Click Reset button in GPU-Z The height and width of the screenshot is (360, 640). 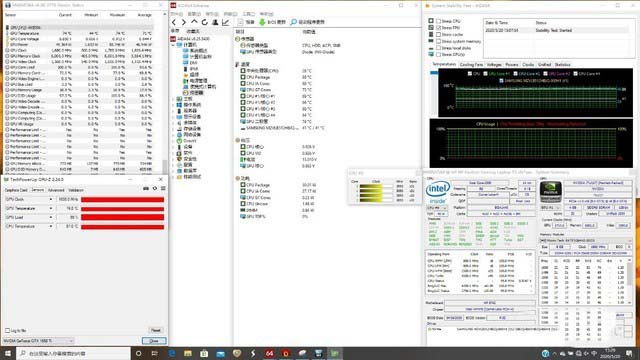156,331
